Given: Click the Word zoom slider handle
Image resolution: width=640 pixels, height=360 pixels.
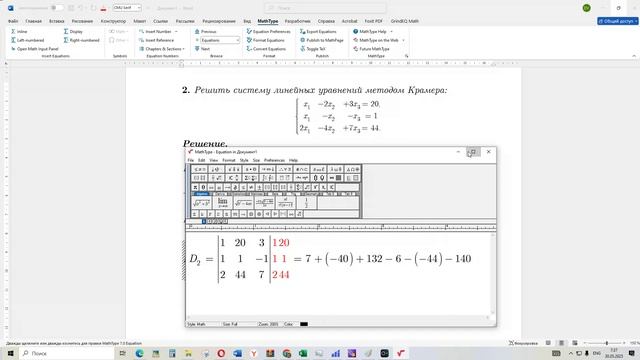Looking at the screenshot, I should coord(607,343).
